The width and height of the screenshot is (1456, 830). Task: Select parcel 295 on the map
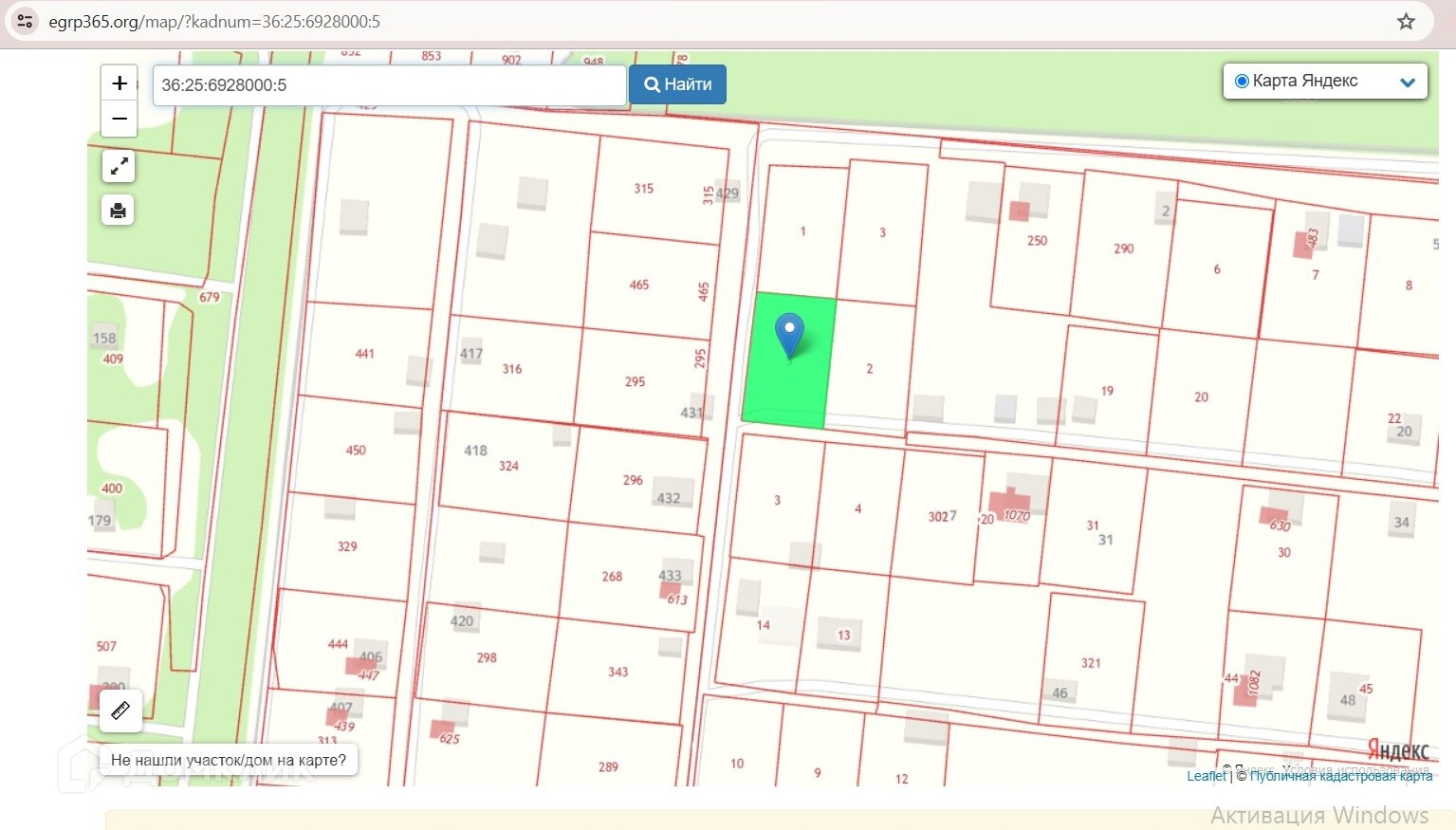click(x=635, y=381)
